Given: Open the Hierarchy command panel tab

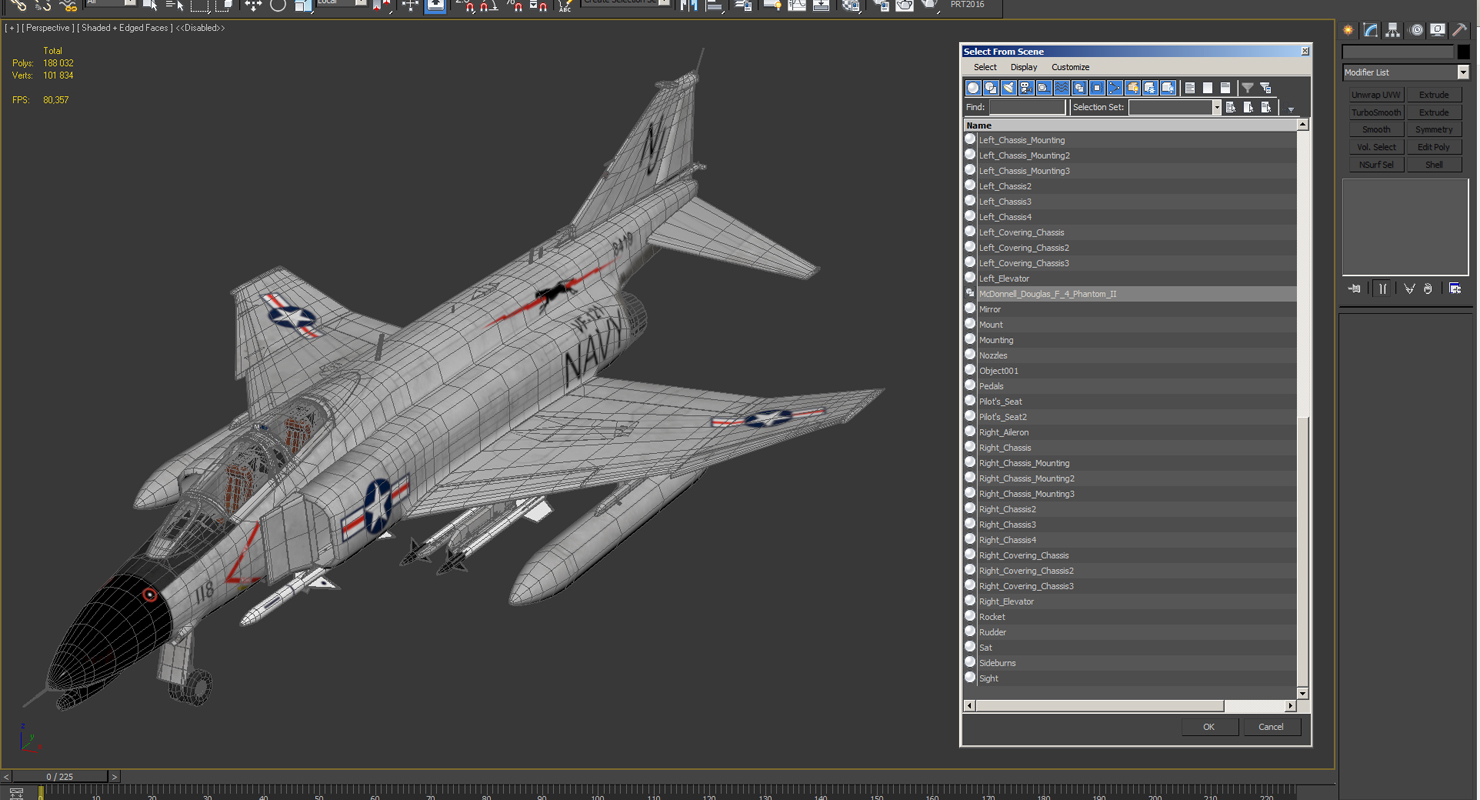Looking at the screenshot, I should (x=1393, y=30).
